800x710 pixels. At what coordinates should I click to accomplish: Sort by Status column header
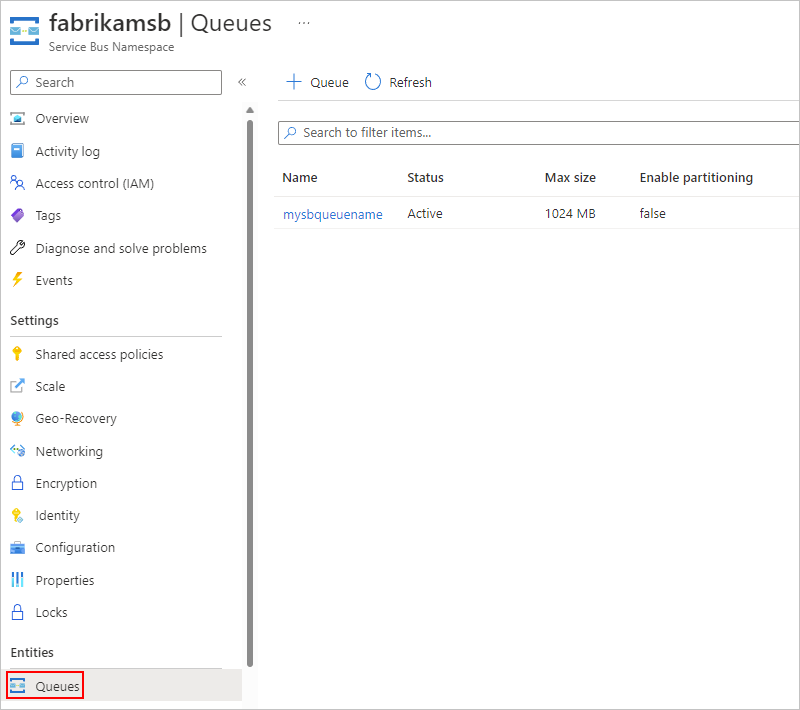(425, 178)
